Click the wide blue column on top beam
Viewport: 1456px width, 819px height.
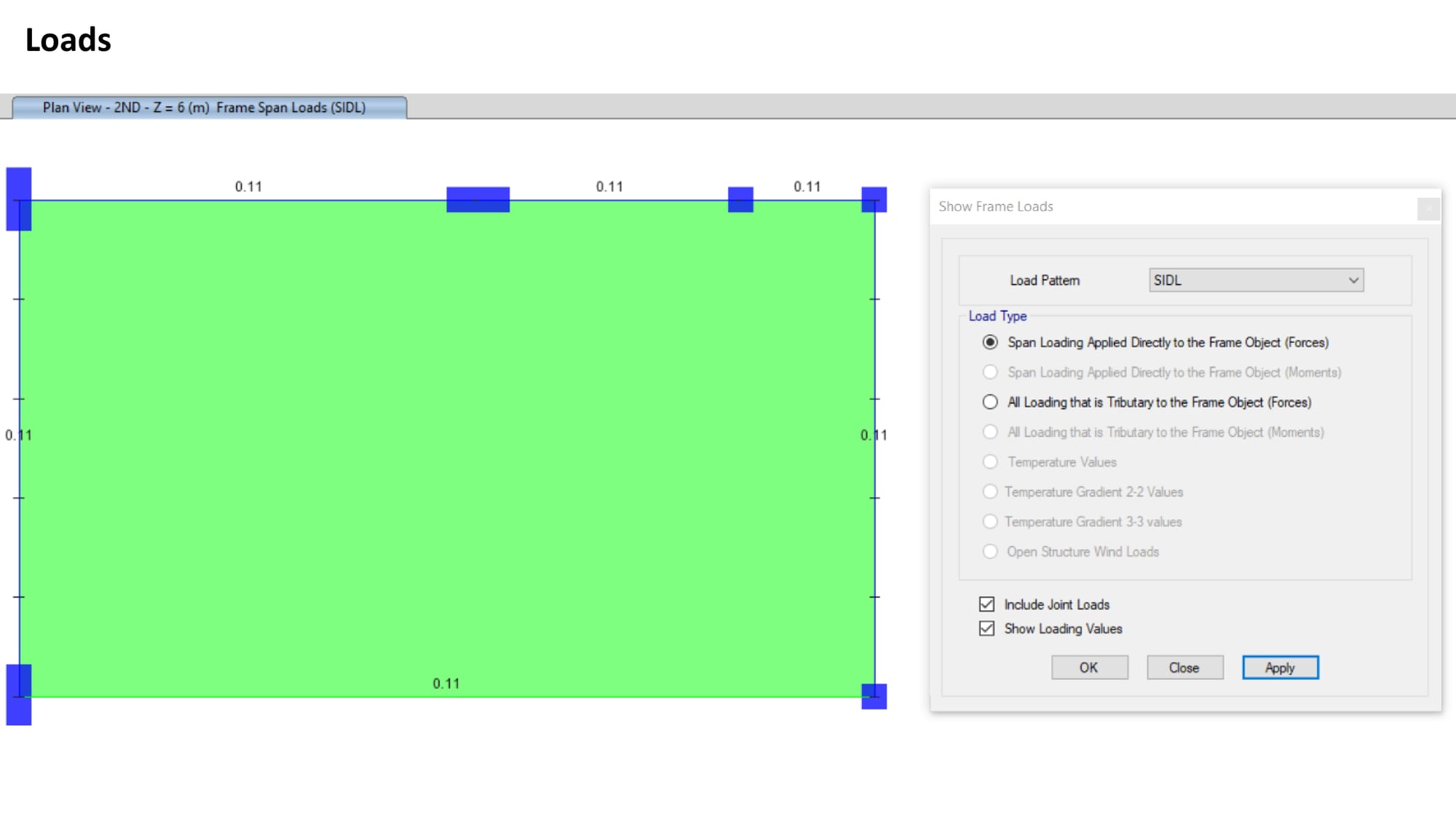tap(478, 199)
